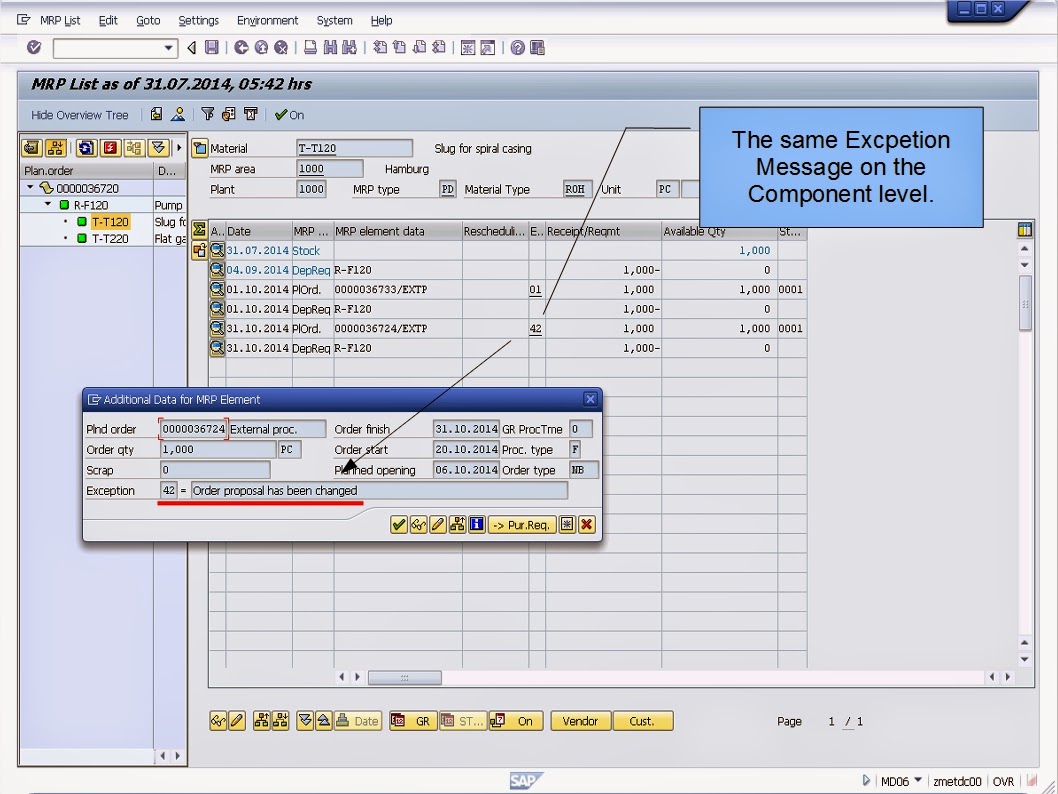Click the Hide Overview Tree button
This screenshot has width=1058, height=794.
coord(78,114)
